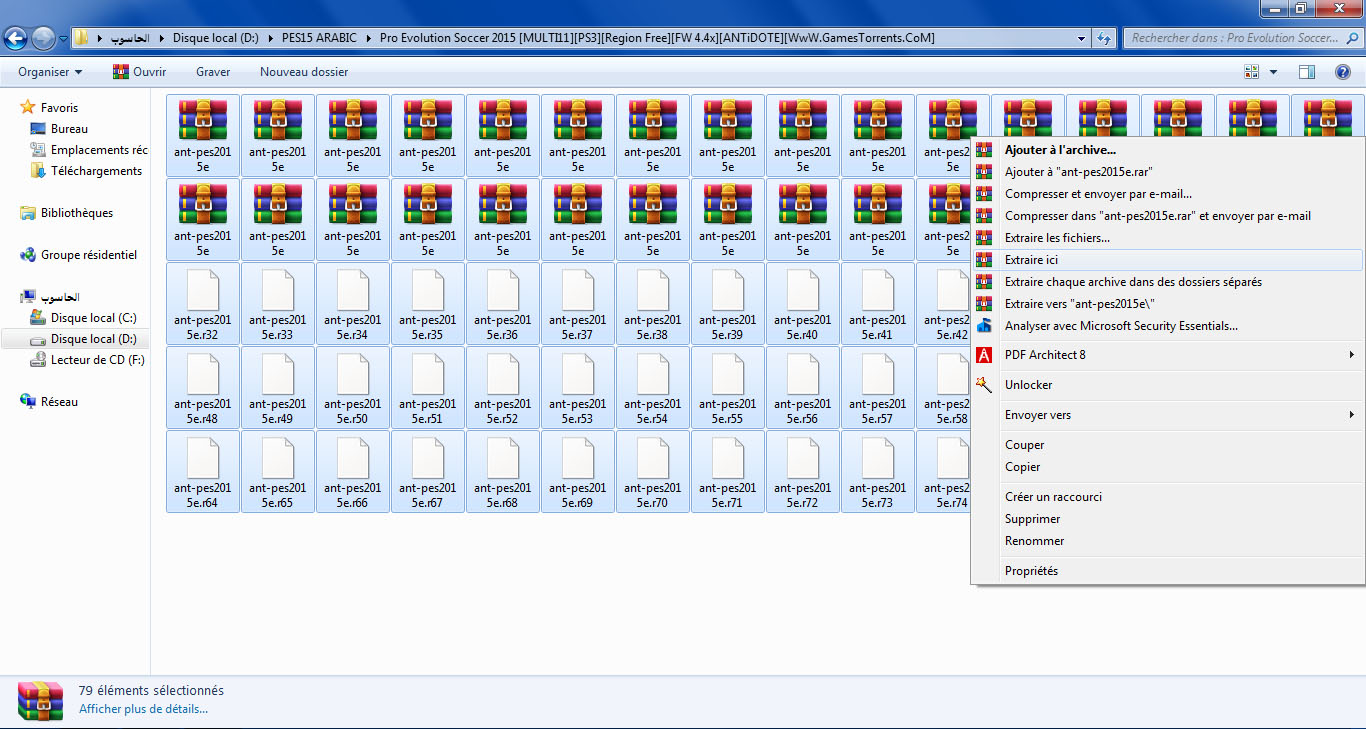Select the ant-pes2015e.r70 file icon
The height and width of the screenshot is (729, 1366).
coord(653,459)
